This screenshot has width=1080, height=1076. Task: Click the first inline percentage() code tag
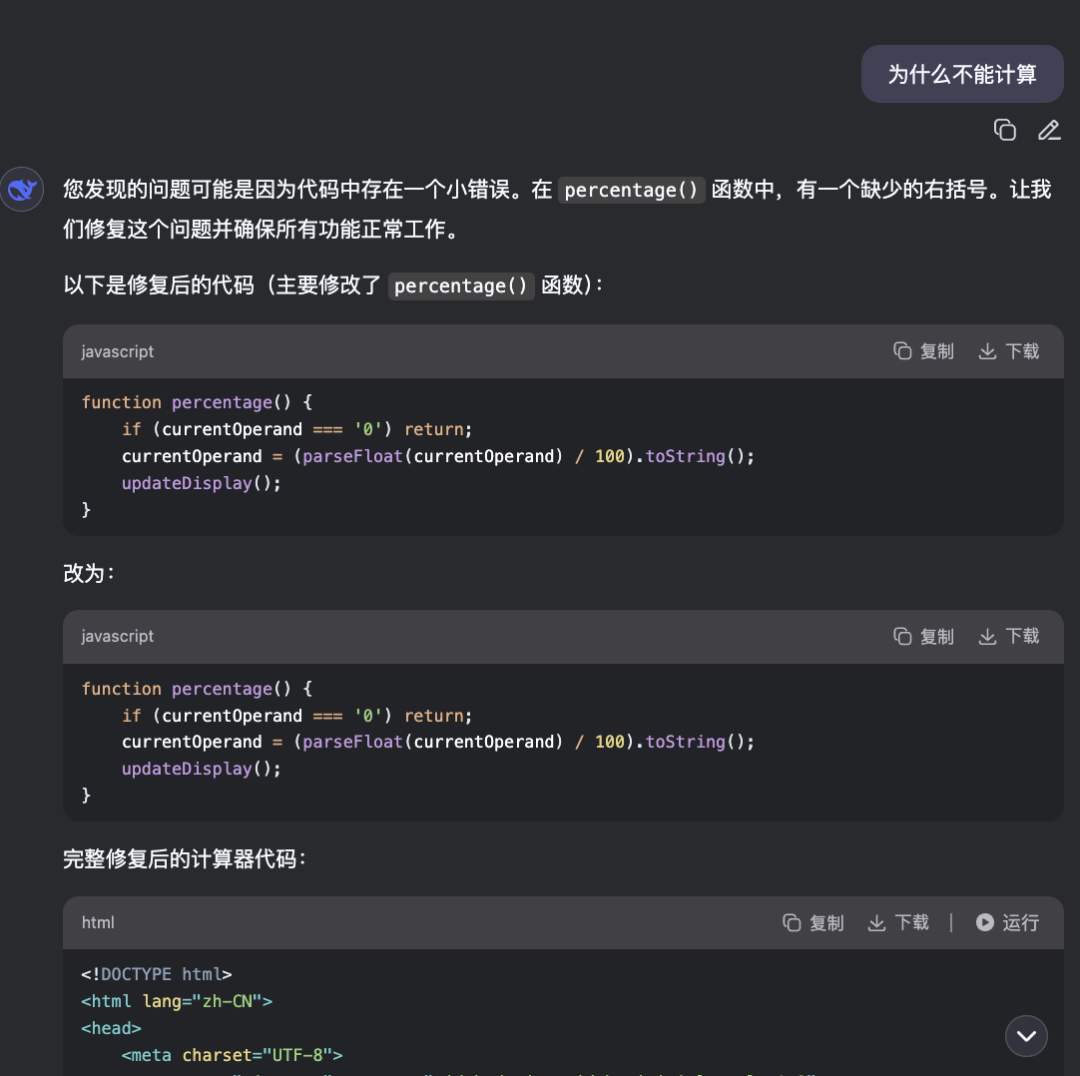coord(631,190)
